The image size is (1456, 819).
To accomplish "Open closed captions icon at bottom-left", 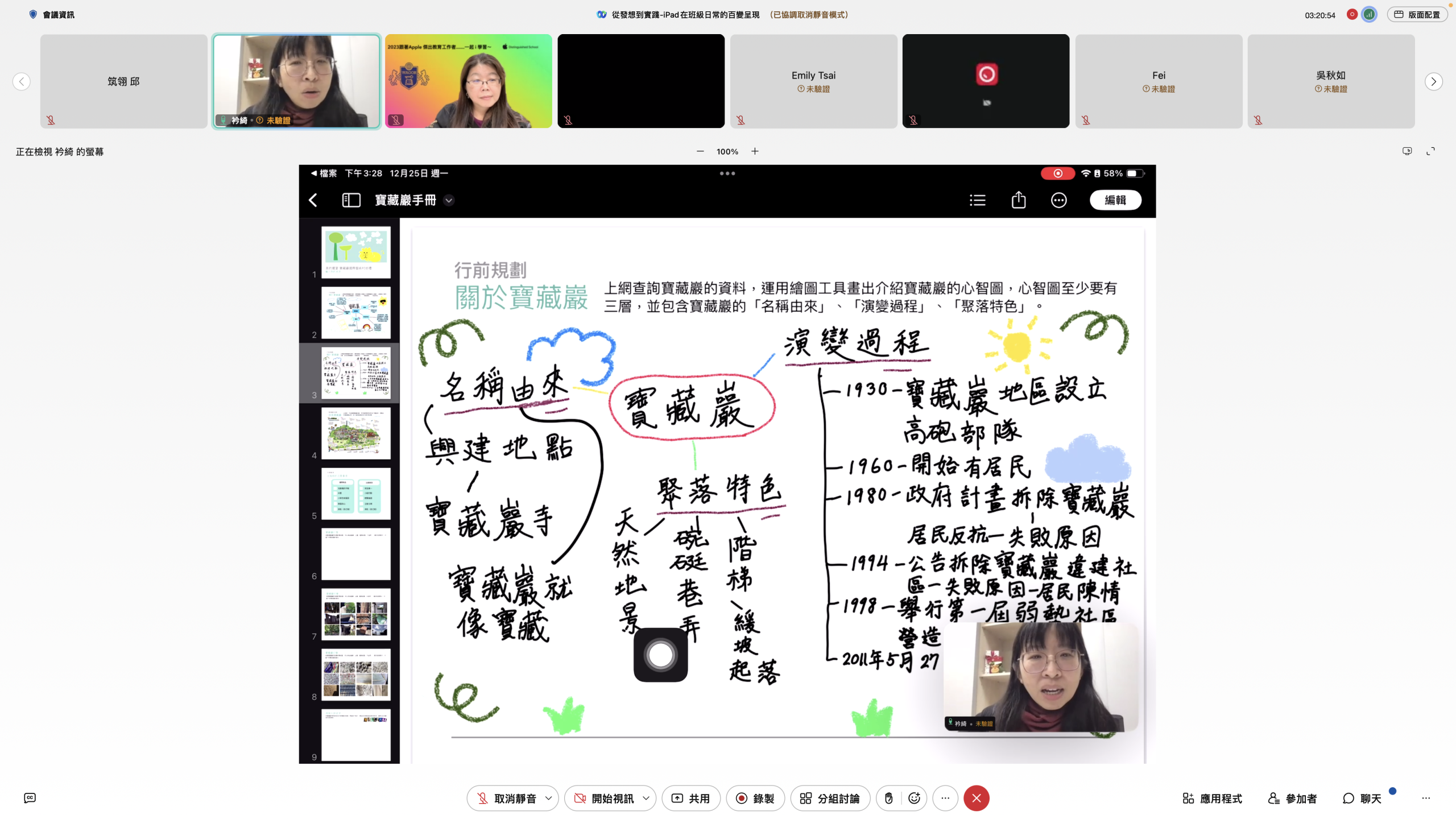I will [x=30, y=798].
